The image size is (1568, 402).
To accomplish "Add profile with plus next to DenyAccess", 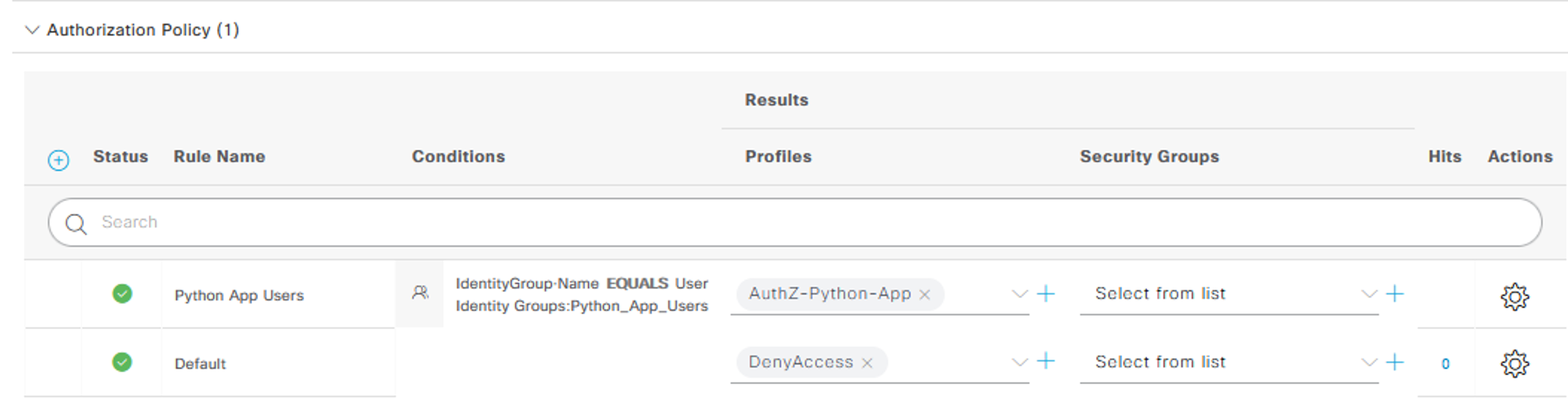I will point(1046,361).
